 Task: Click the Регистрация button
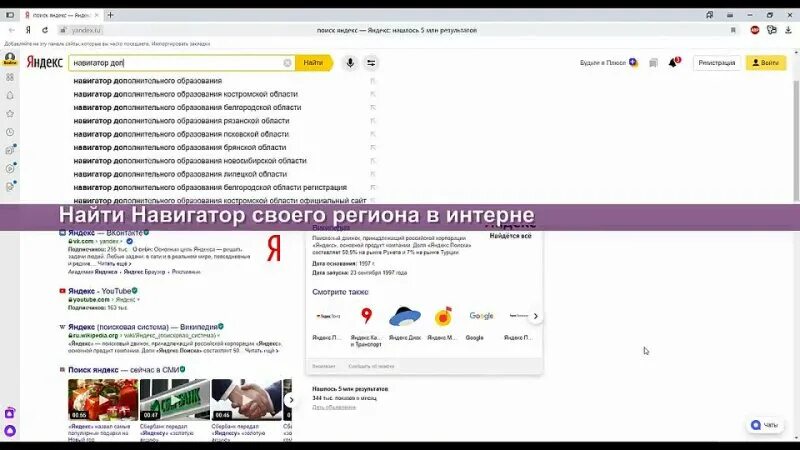click(x=716, y=63)
